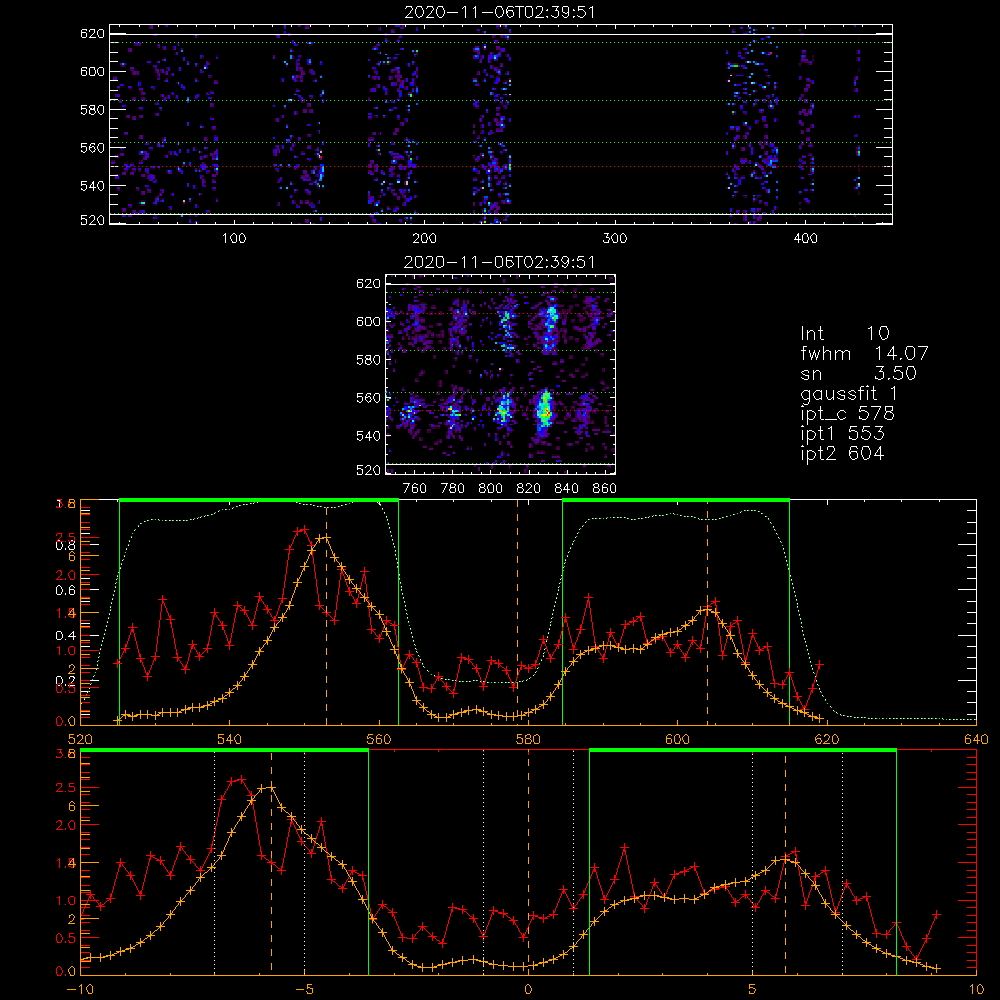This screenshot has width=1000, height=1000.
Task: Select the 'Int 10' parameter line
Action: point(844,333)
